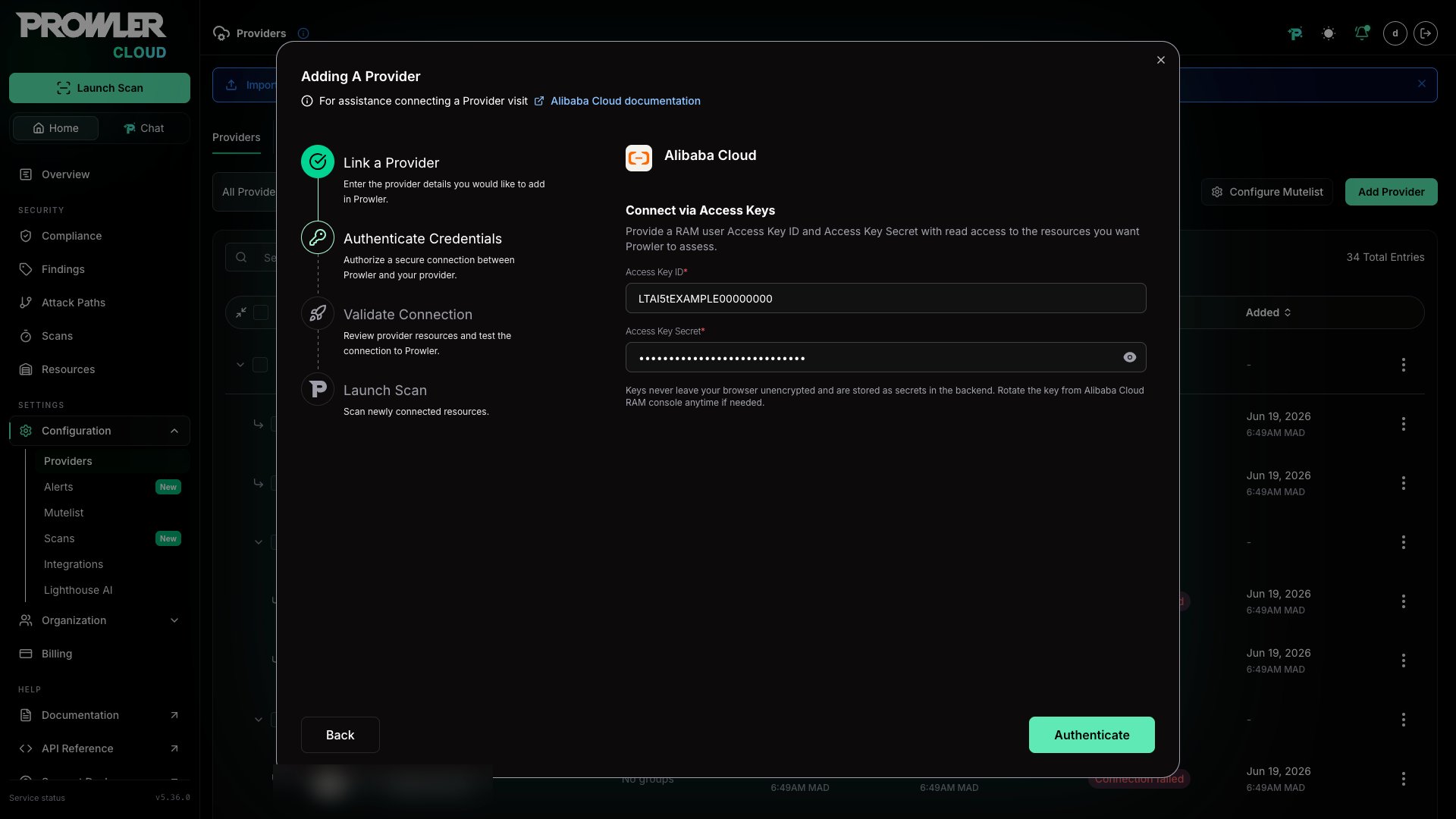Click Configure Mutelist button
The height and width of the screenshot is (819, 1456).
[x=1266, y=192]
